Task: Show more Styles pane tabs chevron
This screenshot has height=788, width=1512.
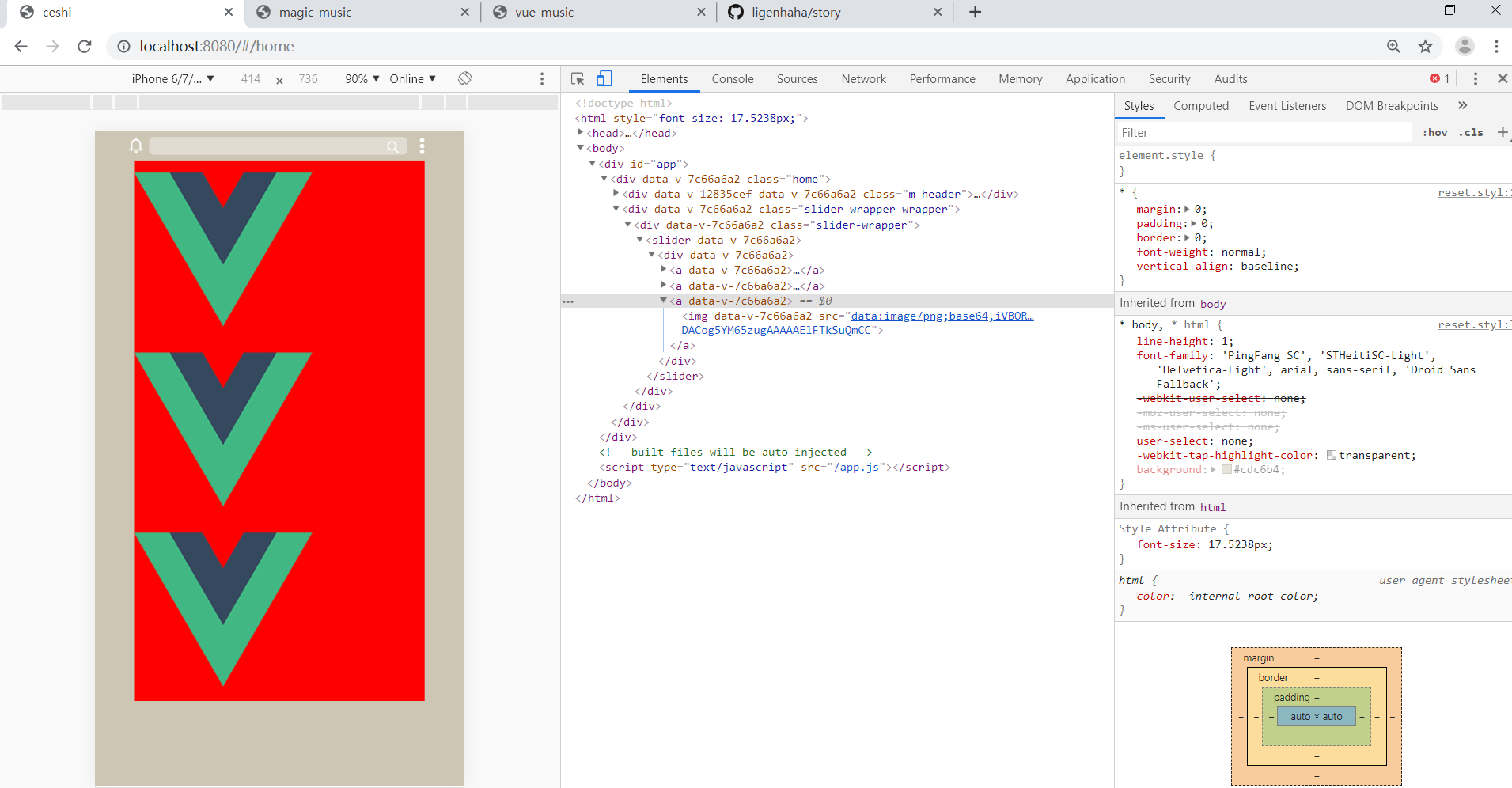Action: point(1462,105)
